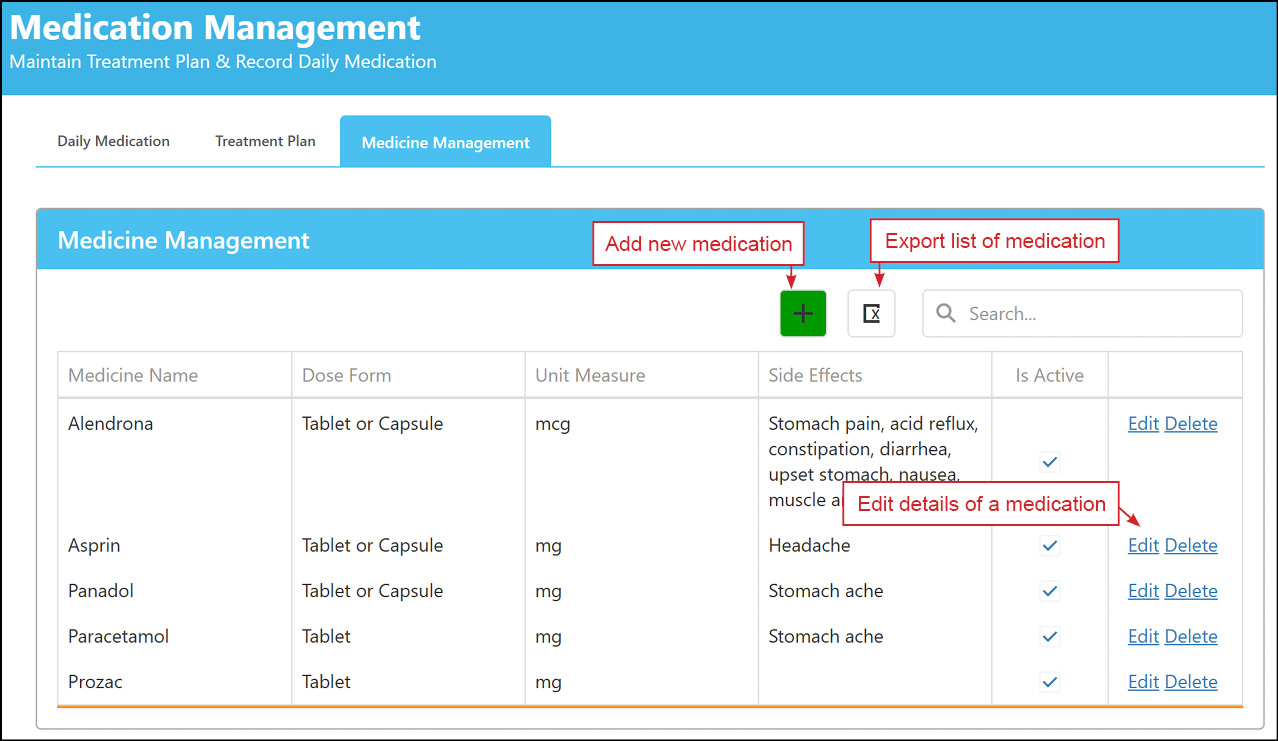Click the magnifier icon in the search box
Image resolution: width=1278 pixels, height=741 pixels.
coord(946,314)
